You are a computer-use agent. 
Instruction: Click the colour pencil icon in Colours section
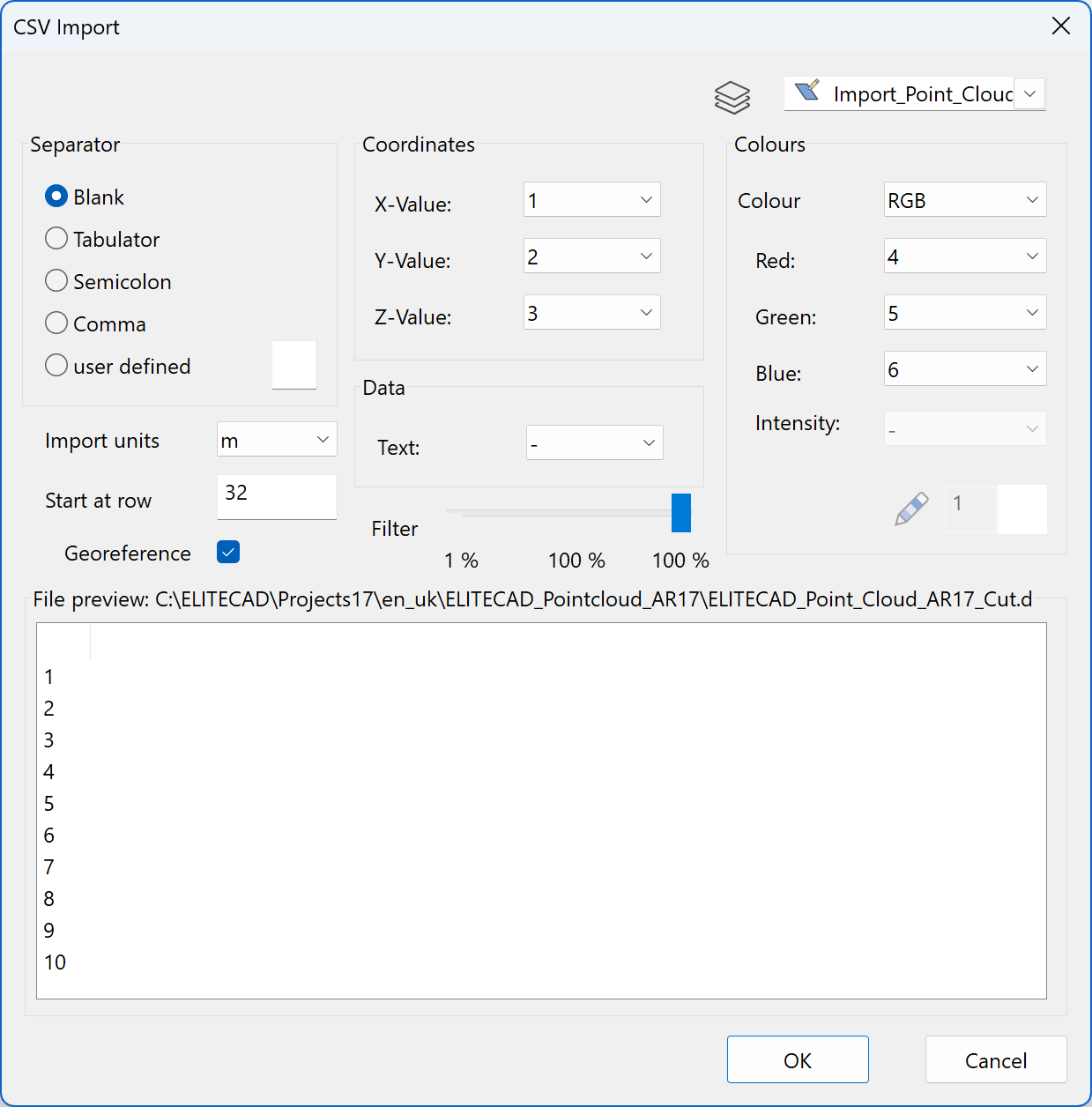910,509
